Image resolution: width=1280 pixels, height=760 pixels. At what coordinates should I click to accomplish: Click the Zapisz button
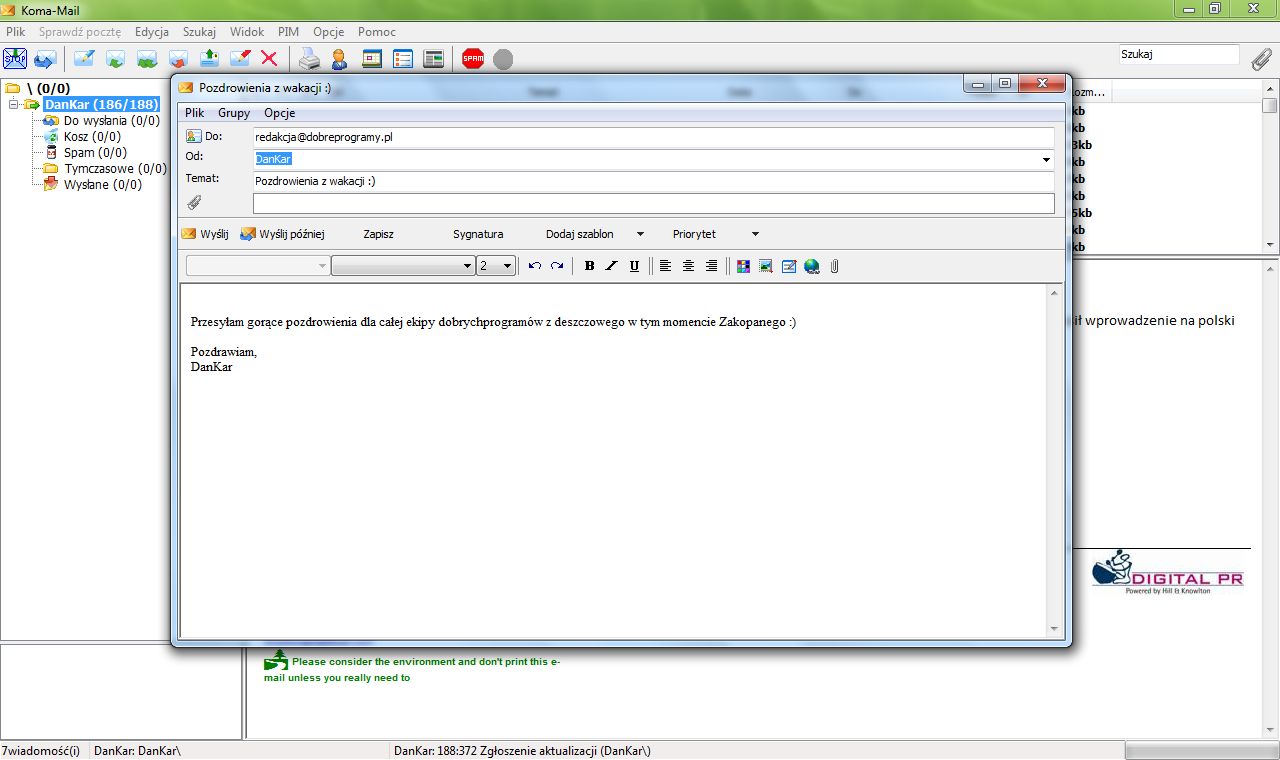(x=378, y=234)
